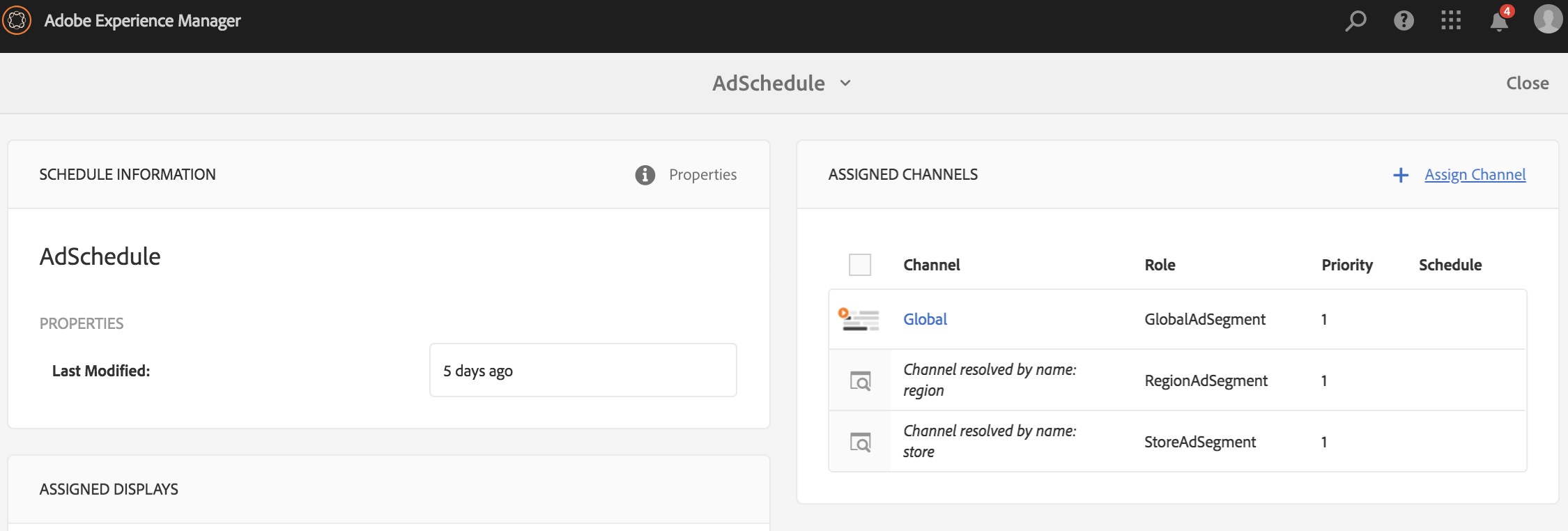Click the Properties info icon

coord(645,175)
